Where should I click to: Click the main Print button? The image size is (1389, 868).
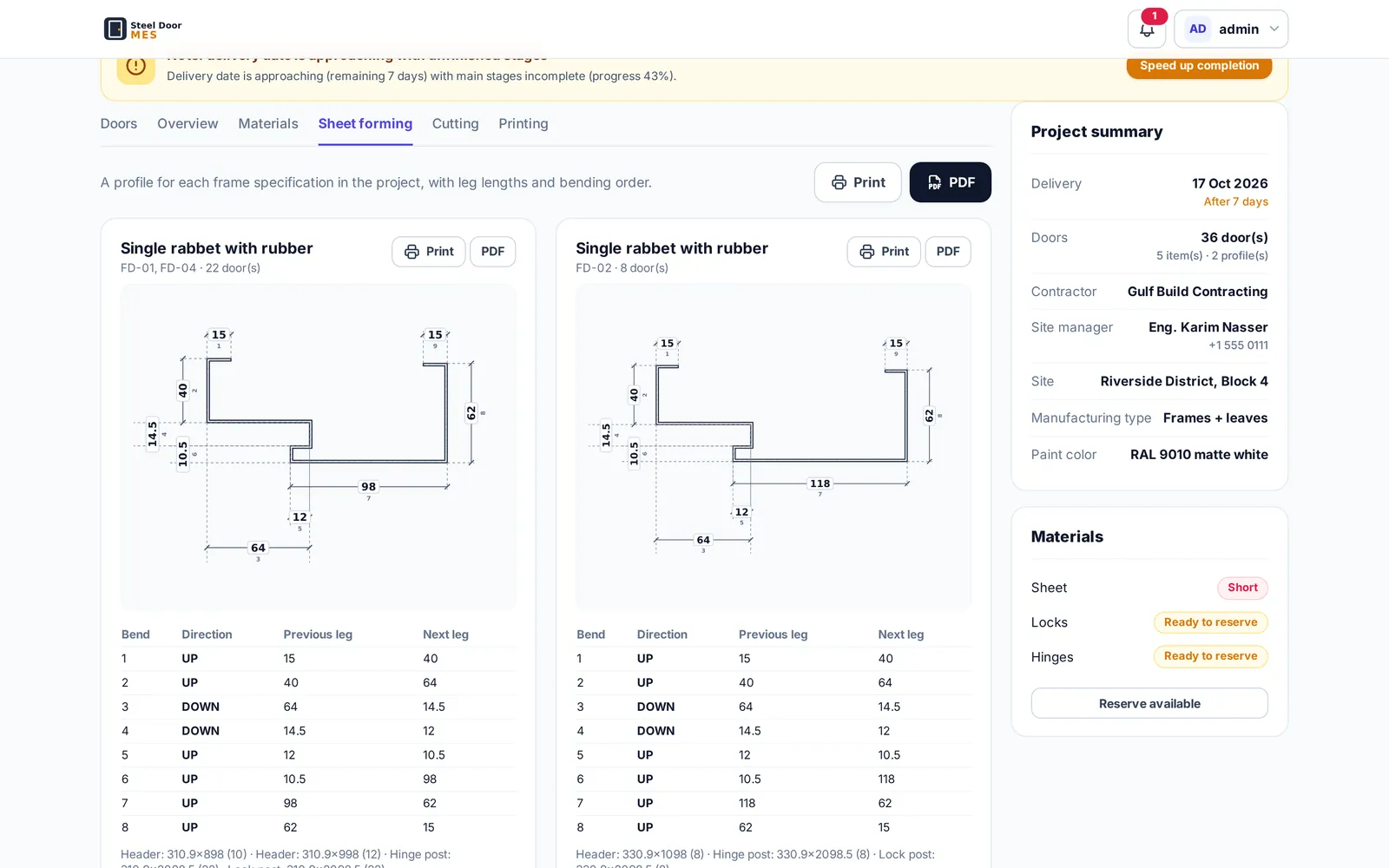[x=858, y=182]
